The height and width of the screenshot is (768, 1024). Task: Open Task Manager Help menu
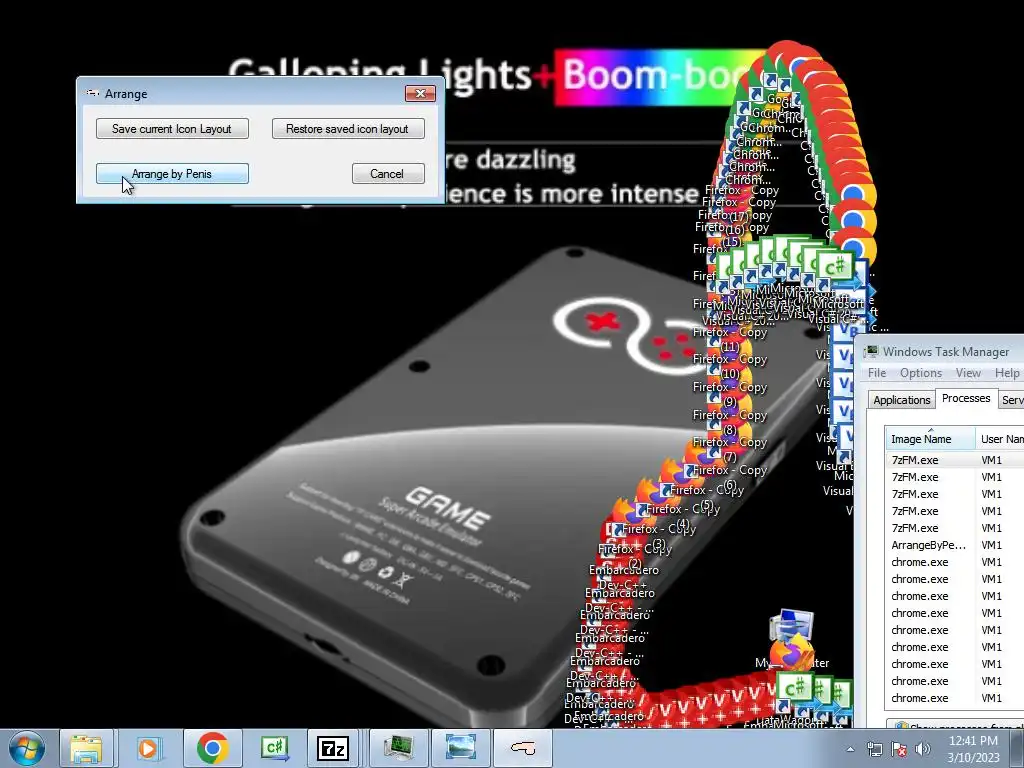coord(1007,373)
